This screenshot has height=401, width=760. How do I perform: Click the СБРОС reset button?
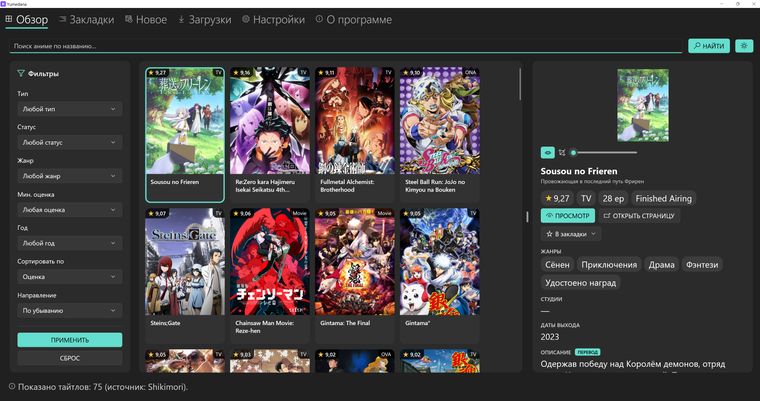pyautogui.click(x=70, y=358)
